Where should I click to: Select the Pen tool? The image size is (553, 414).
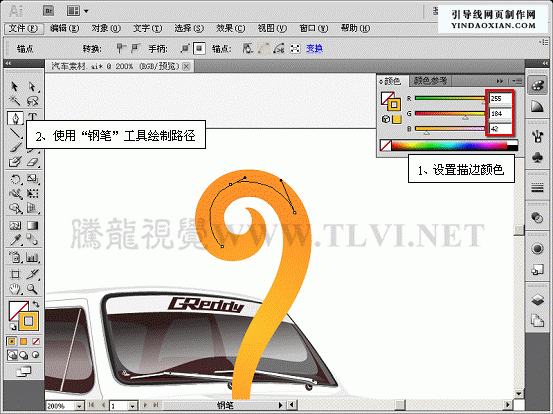pos(15,118)
